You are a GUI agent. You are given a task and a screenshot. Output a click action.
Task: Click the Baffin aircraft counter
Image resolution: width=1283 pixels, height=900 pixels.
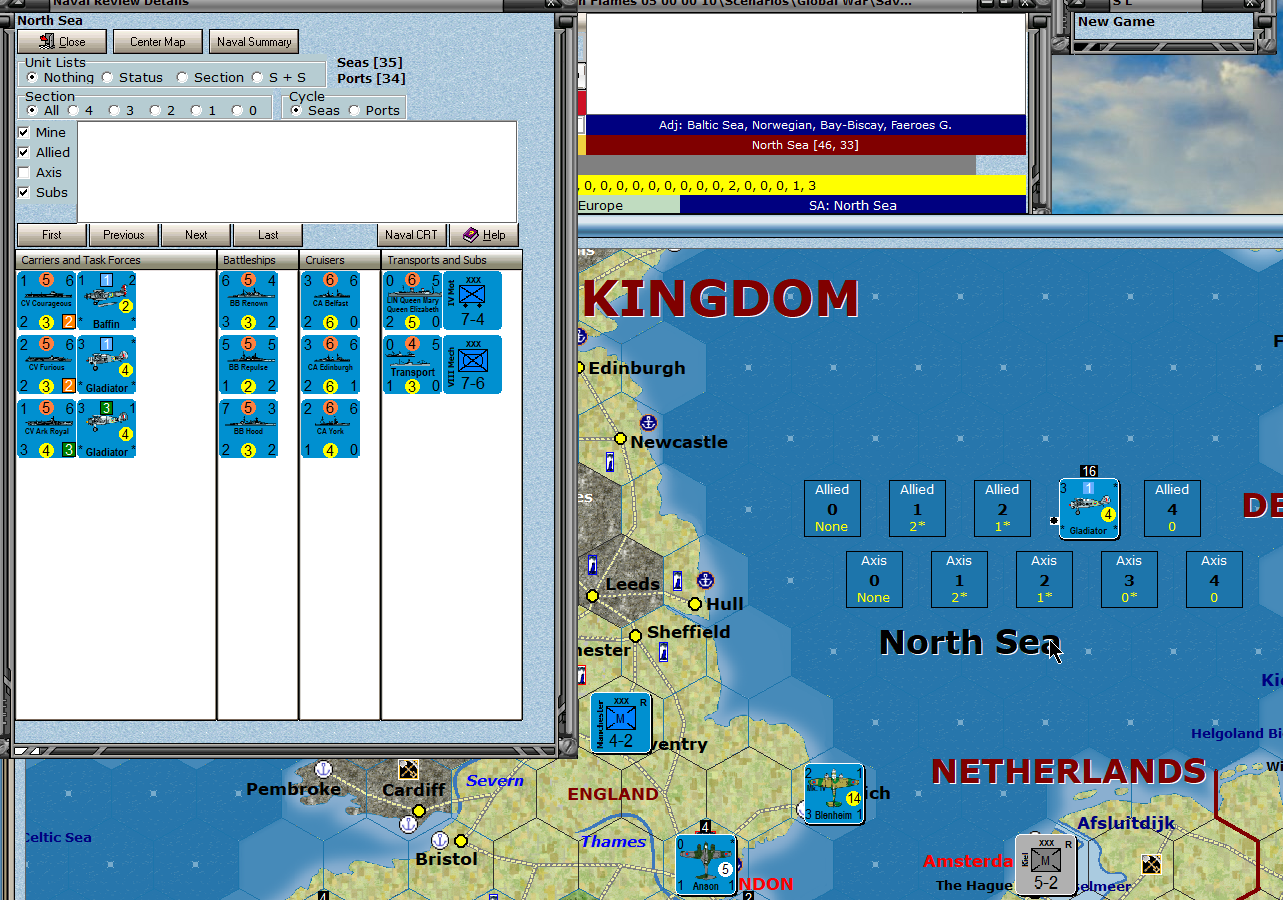coord(107,300)
